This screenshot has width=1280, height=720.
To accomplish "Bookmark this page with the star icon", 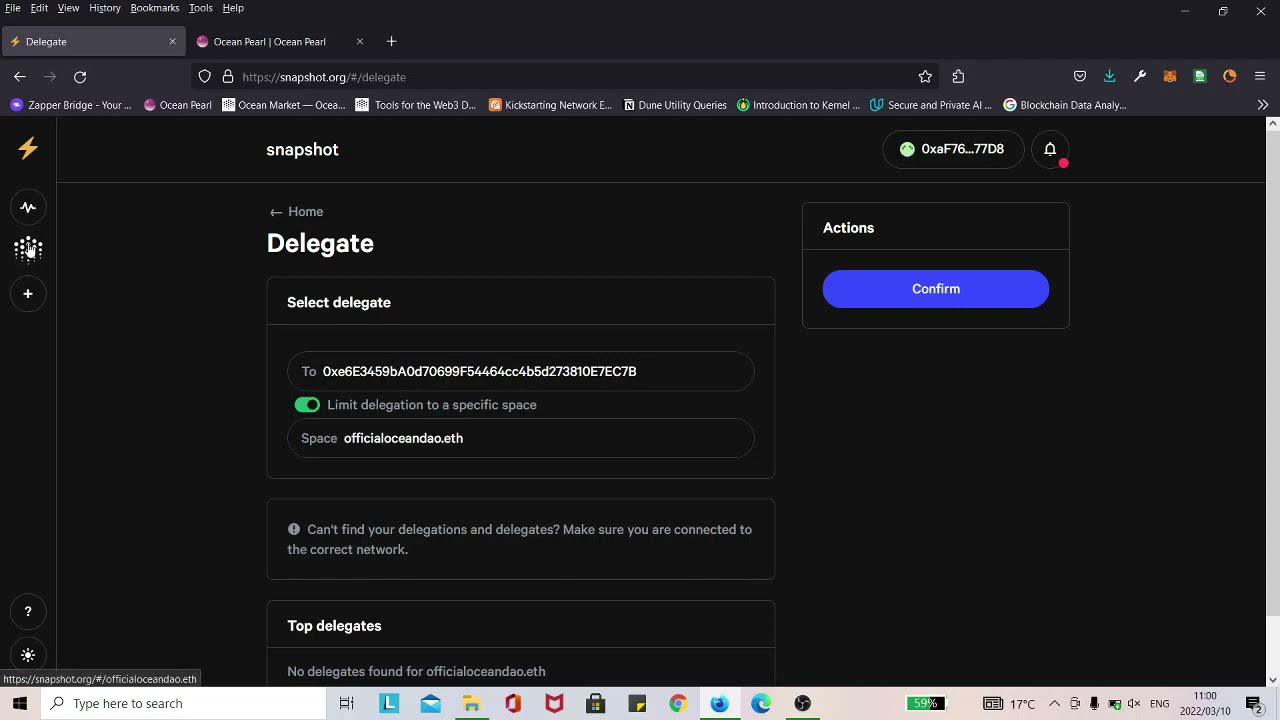I will (925, 76).
